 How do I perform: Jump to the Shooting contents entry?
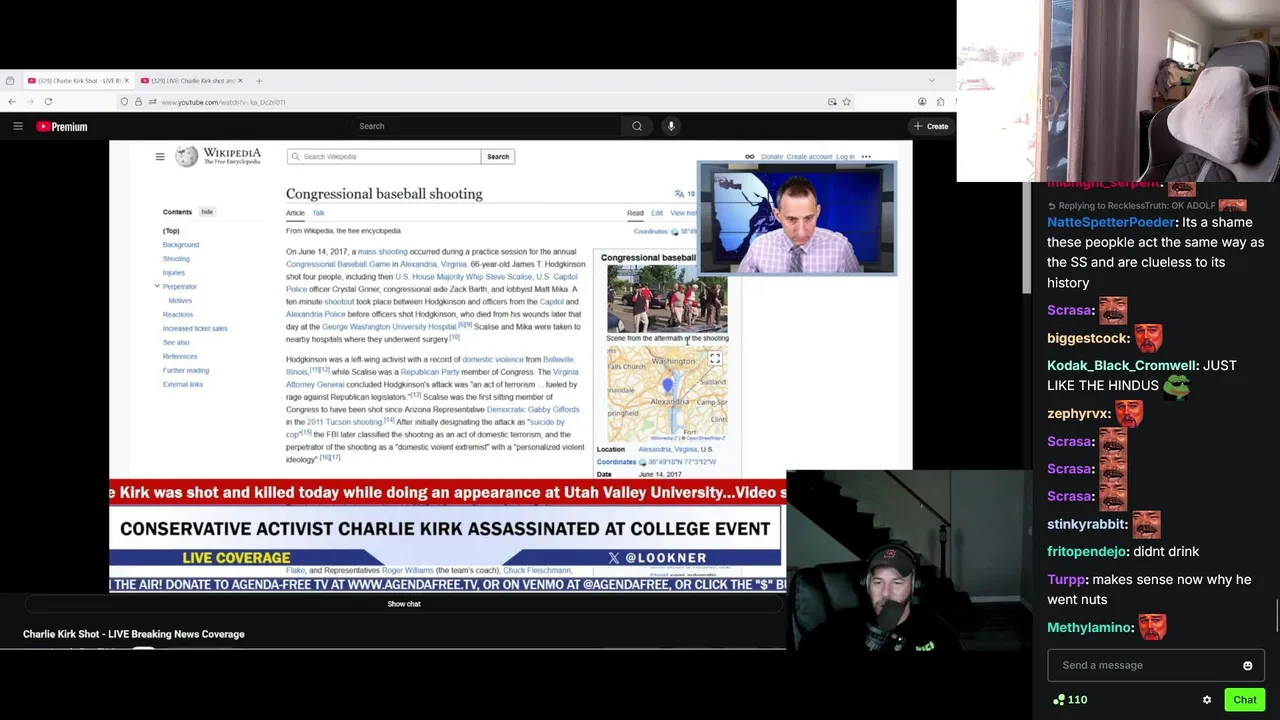(176, 259)
